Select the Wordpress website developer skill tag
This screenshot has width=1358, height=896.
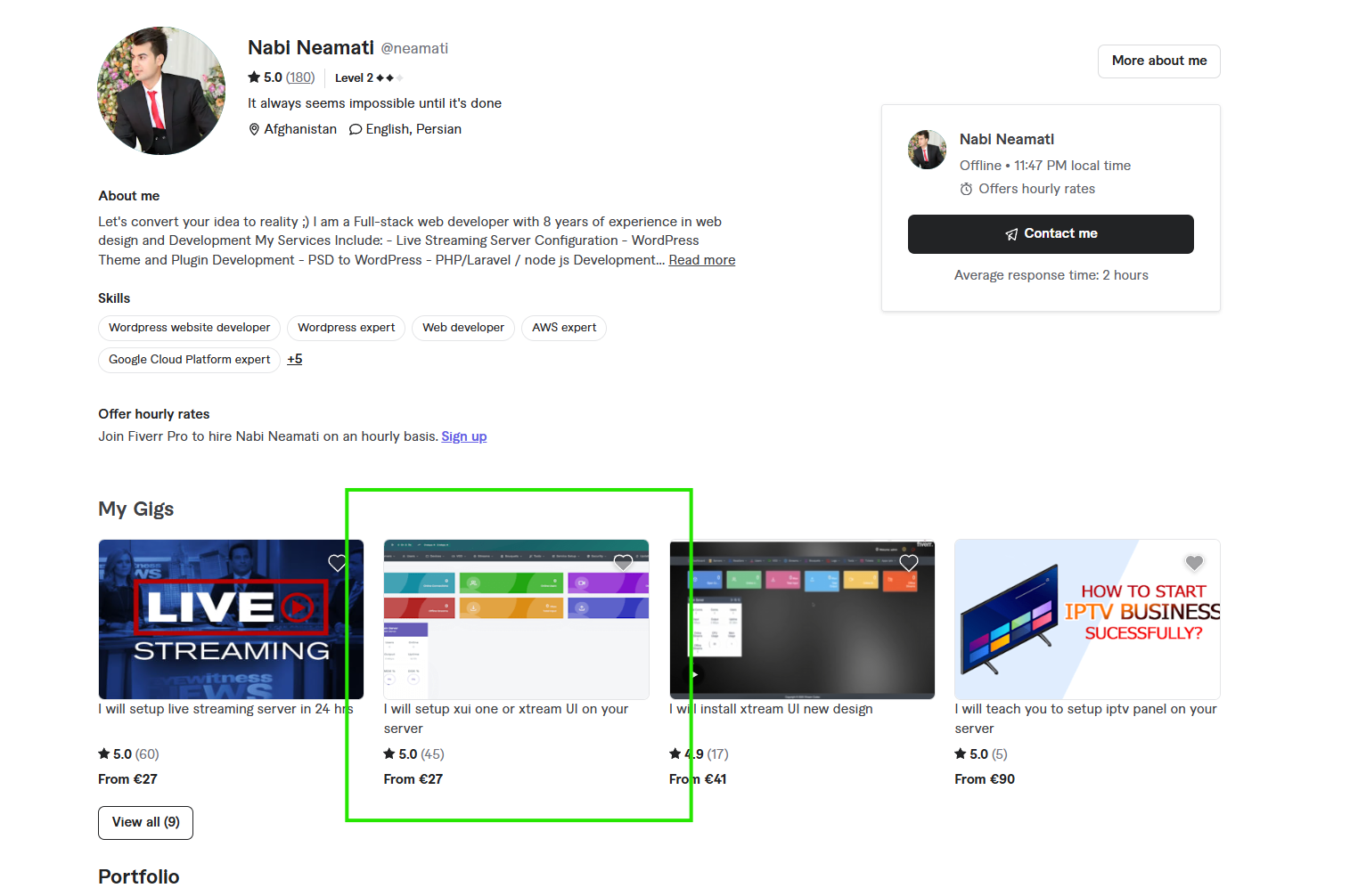(189, 328)
